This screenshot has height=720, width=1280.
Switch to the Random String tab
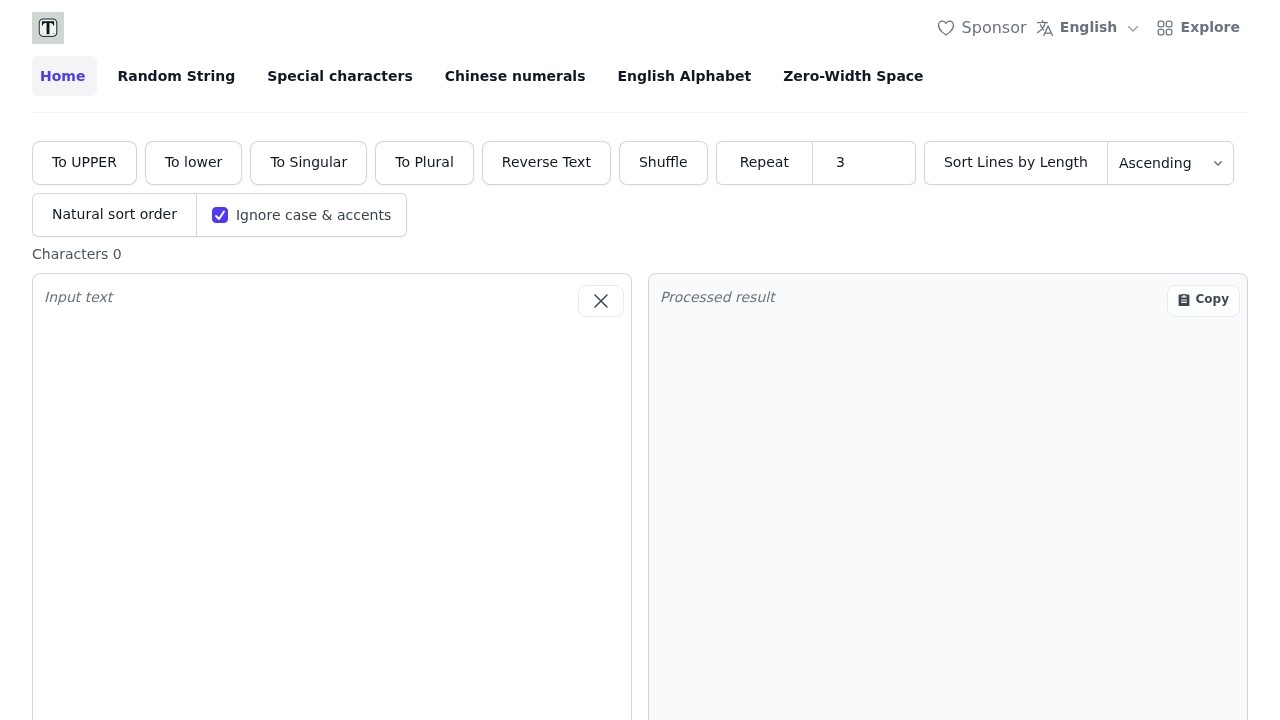[176, 76]
